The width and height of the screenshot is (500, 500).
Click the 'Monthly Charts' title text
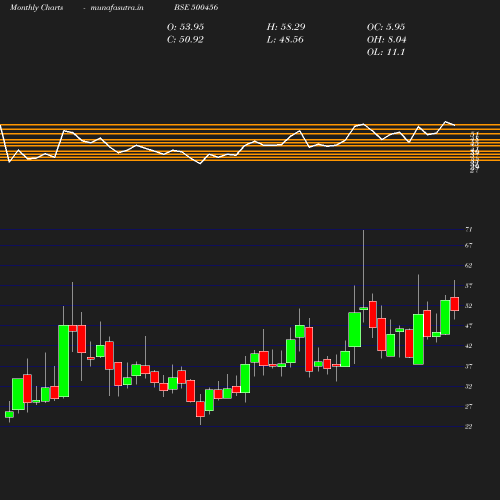[37, 7]
